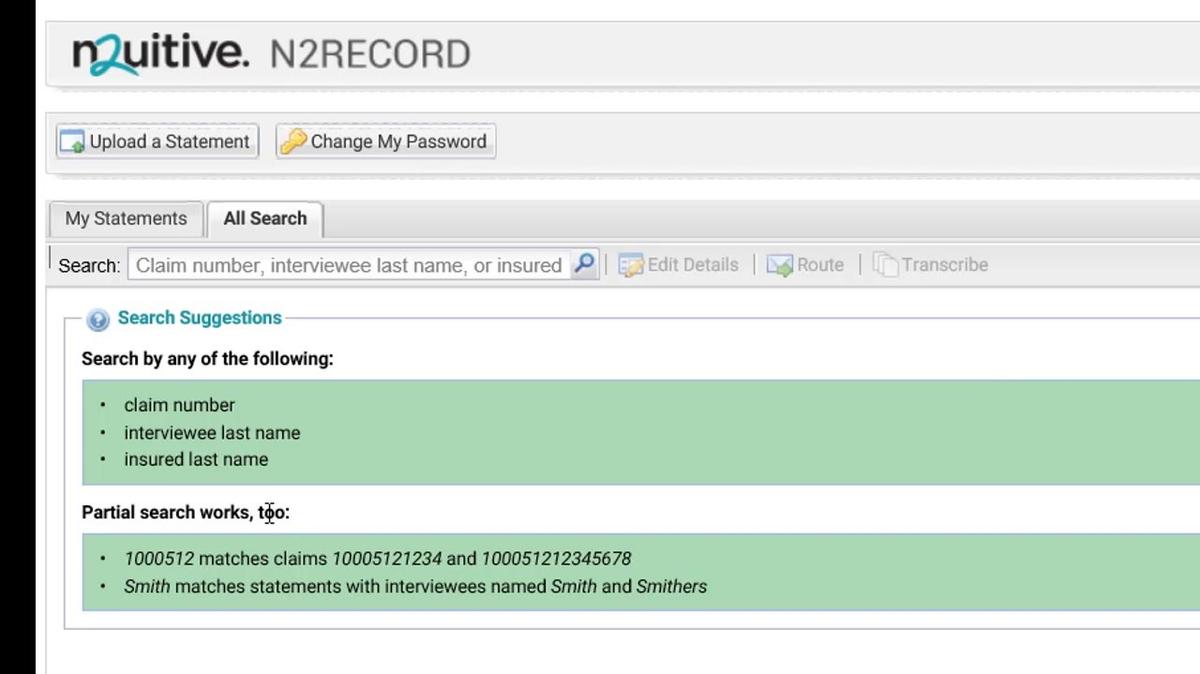Screen dimensions: 1200x674
Task: Click the nQuitive logo
Action: [160, 53]
